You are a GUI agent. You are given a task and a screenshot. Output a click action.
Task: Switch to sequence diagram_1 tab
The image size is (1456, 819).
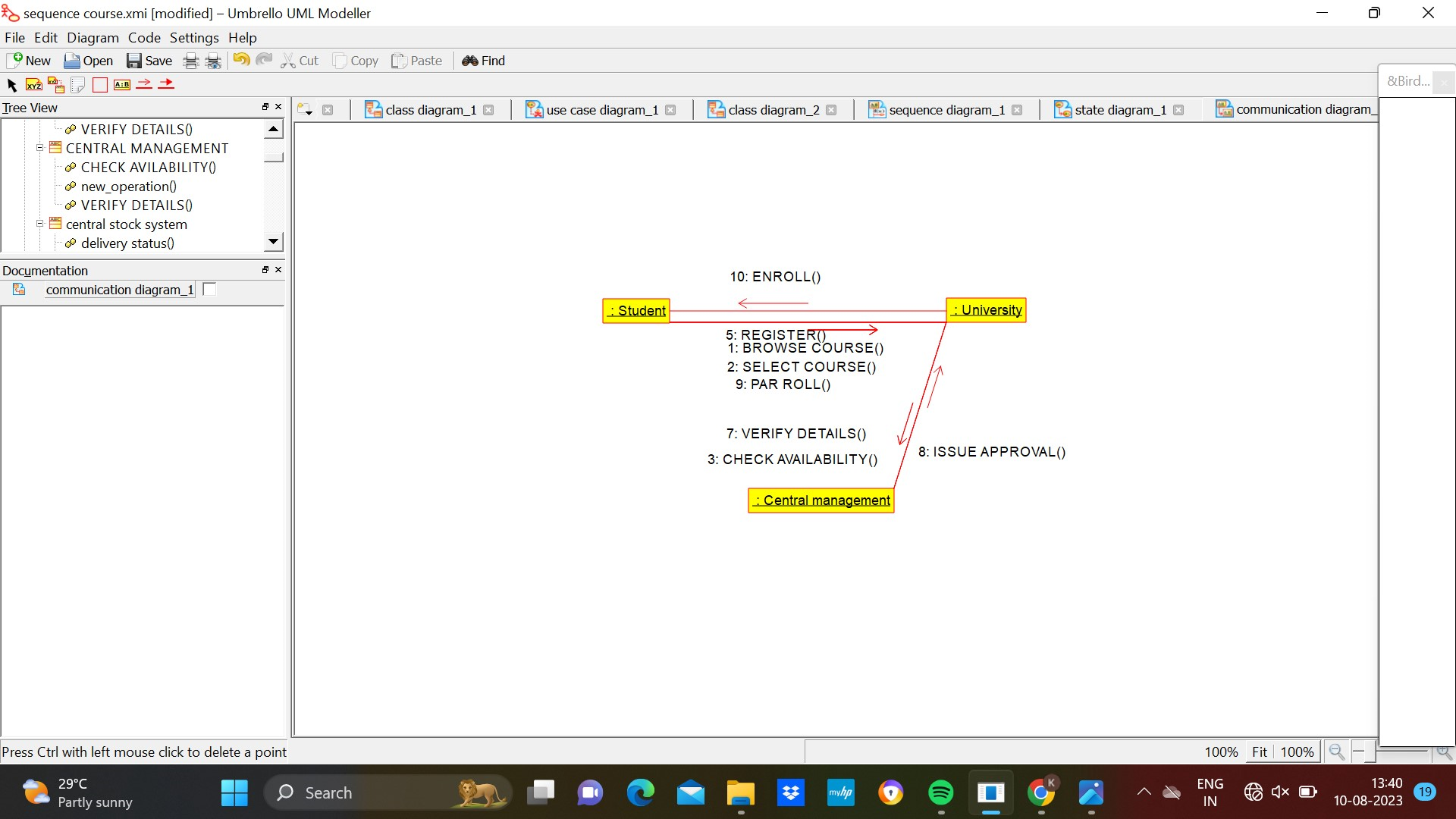click(x=946, y=110)
